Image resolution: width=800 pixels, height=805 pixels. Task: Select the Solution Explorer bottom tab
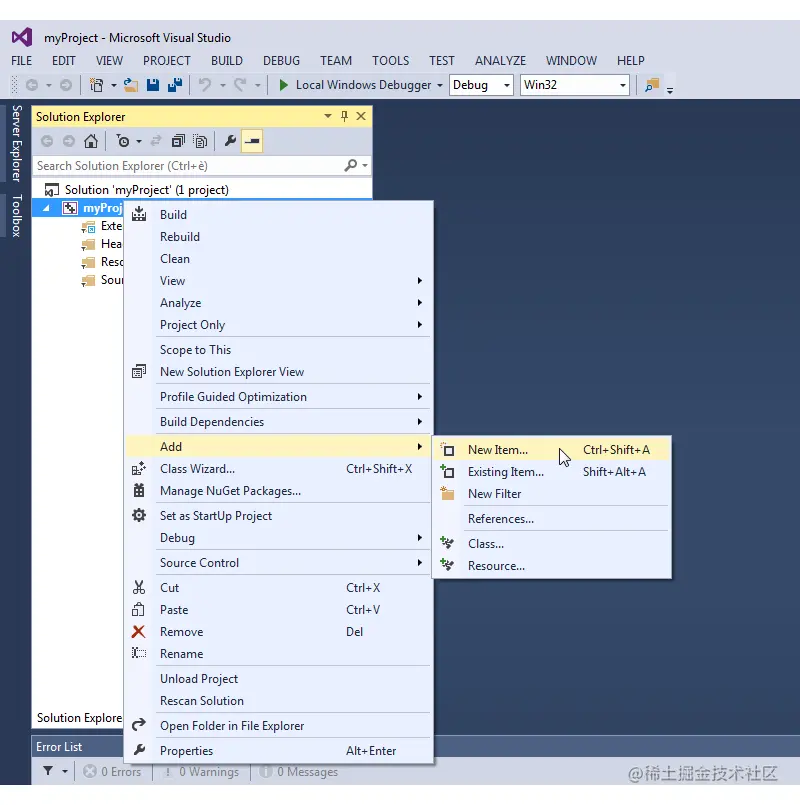[x=79, y=718]
